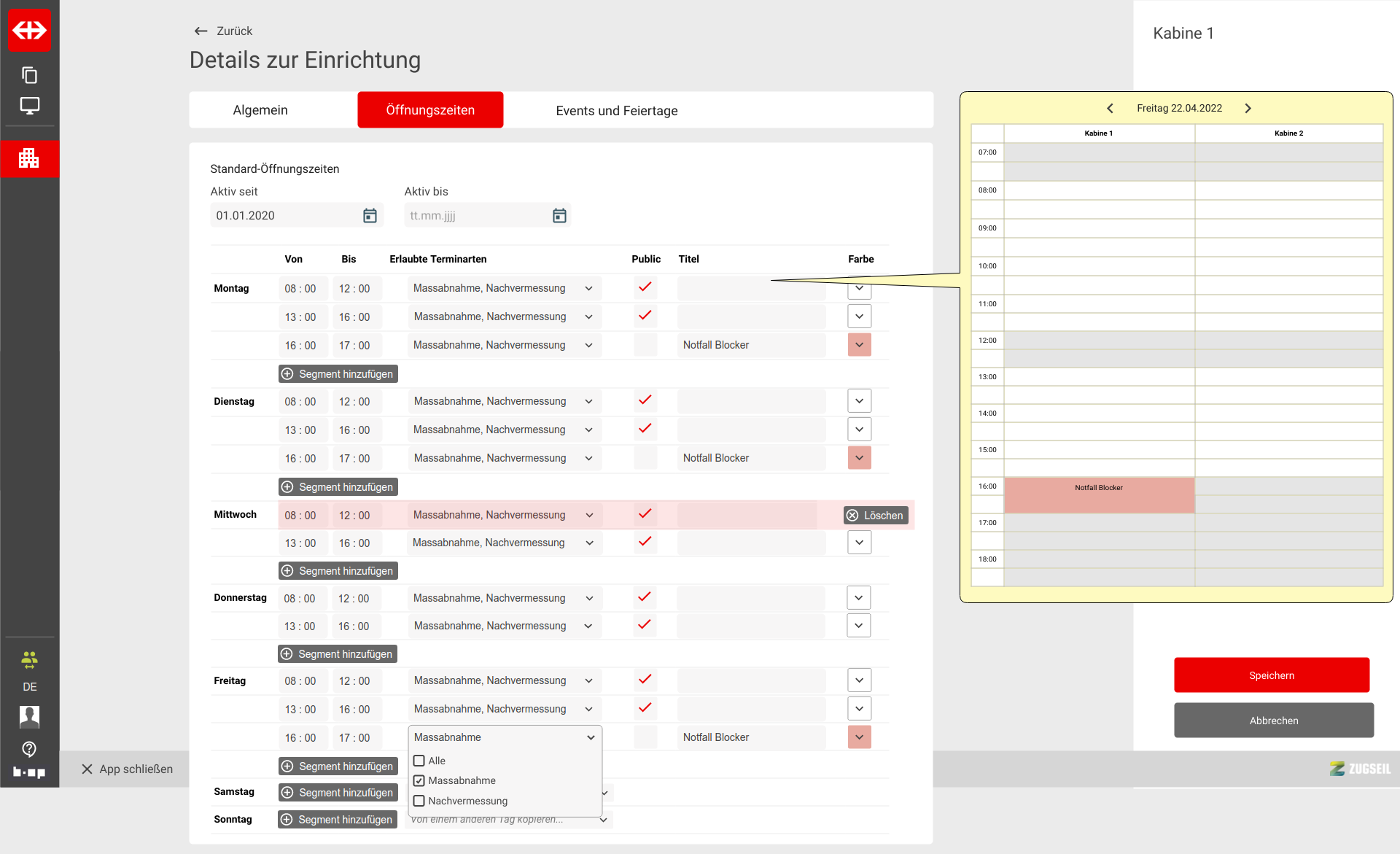1400x854 pixels.
Task: Open Dienstag 08:00 Farbe dropdown
Action: 859,401
